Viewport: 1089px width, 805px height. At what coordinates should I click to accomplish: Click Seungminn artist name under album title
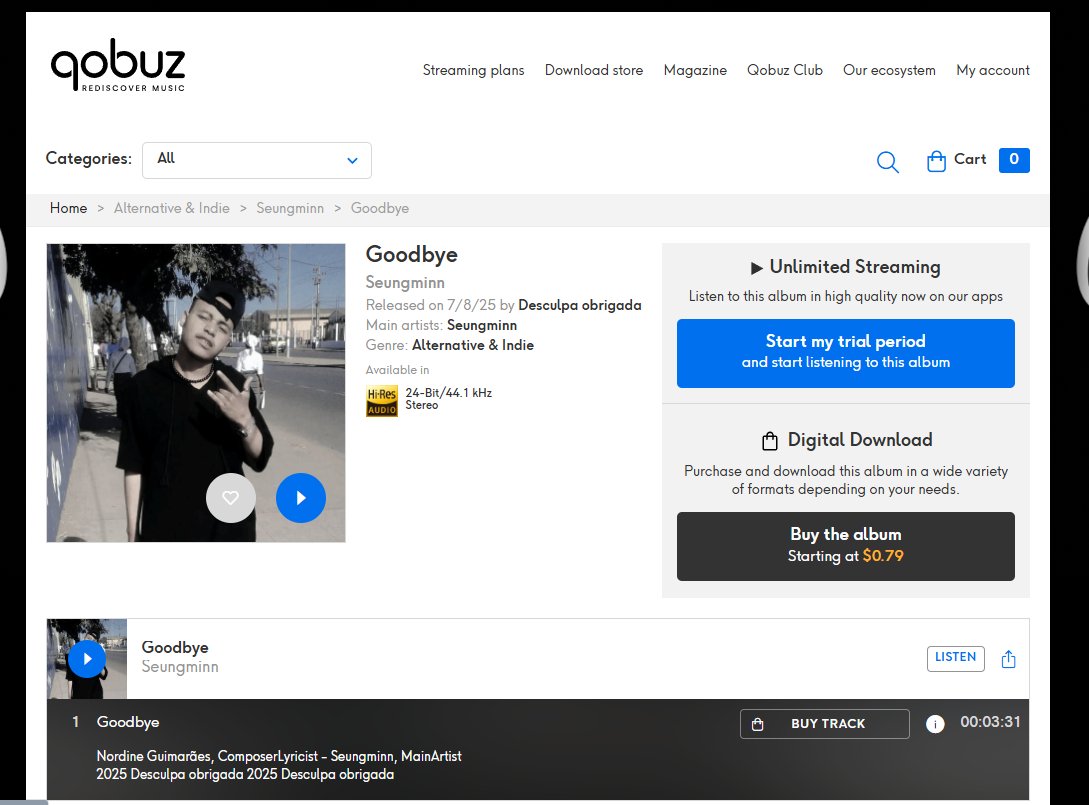click(x=405, y=283)
